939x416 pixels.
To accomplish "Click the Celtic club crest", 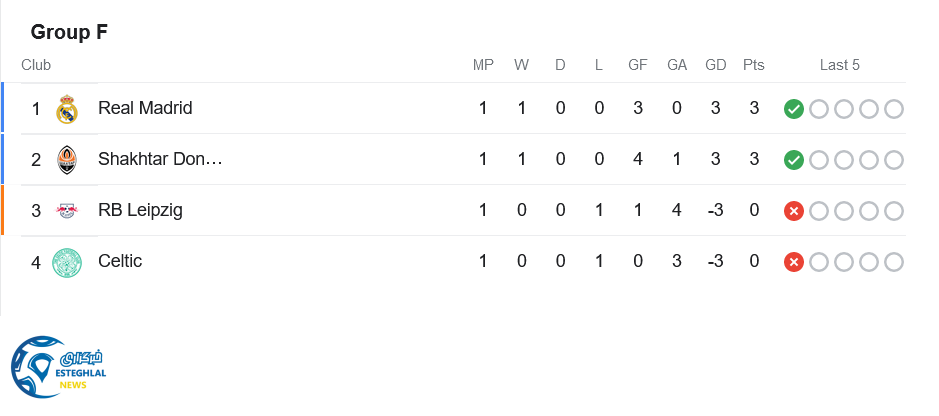I will 67,261.
